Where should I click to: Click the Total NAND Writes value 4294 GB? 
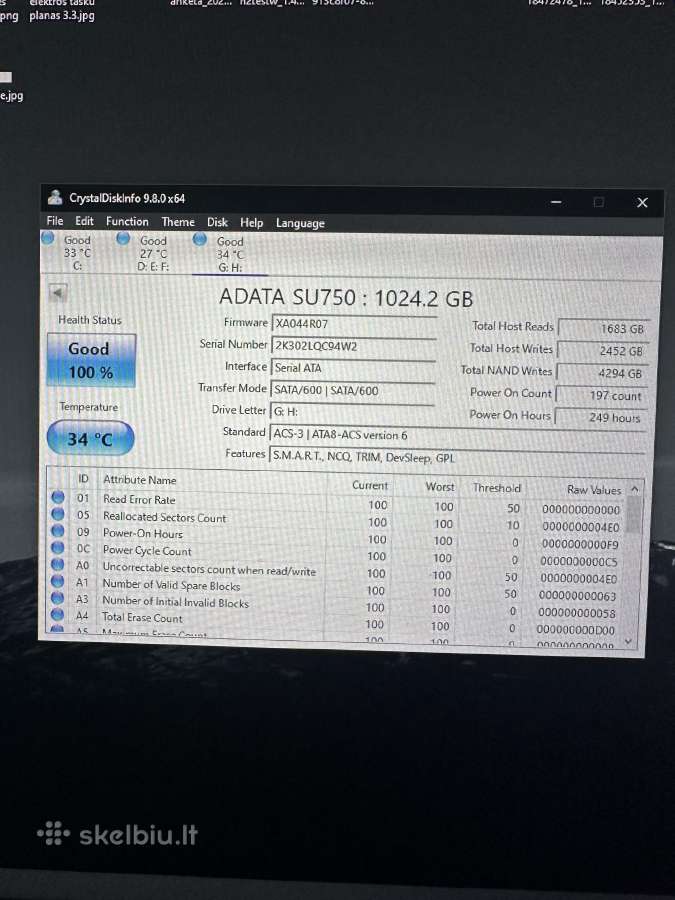[602, 373]
